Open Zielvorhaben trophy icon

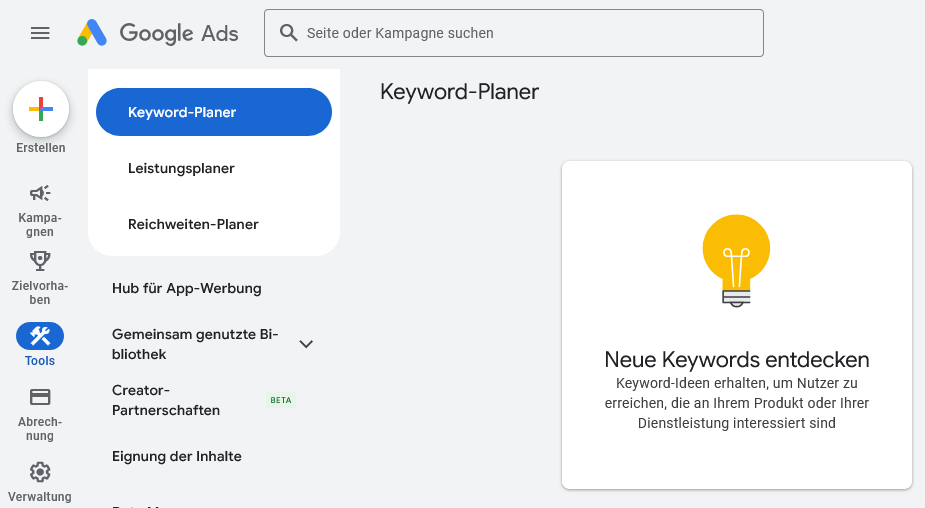(x=40, y=261)
